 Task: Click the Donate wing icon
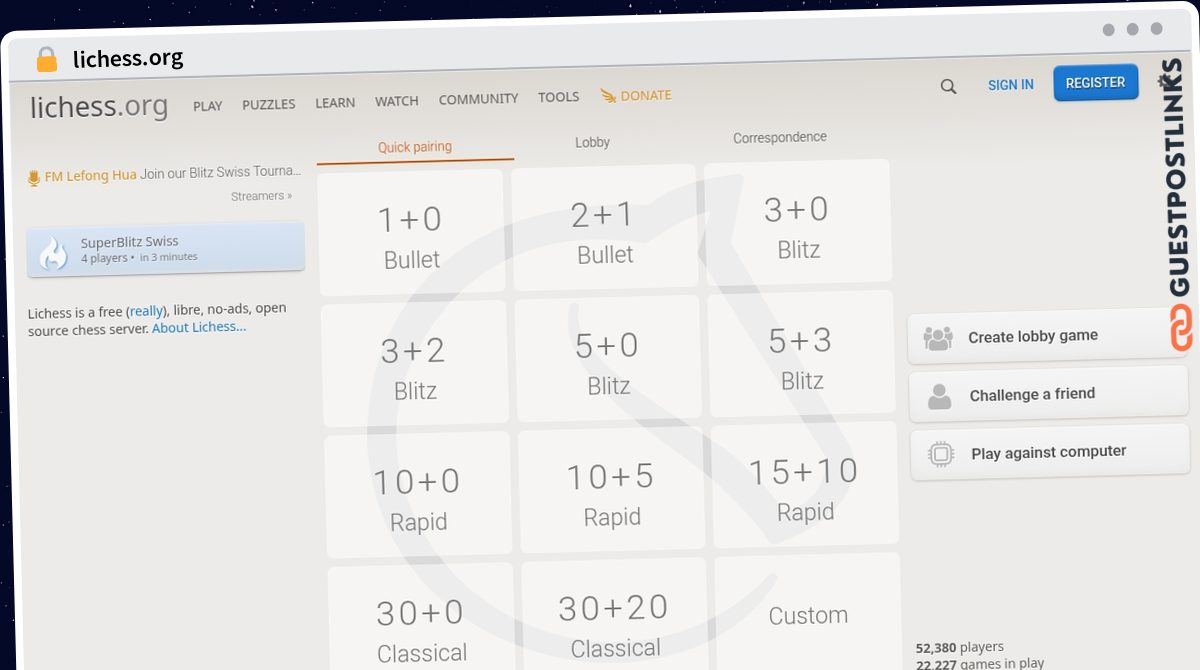point(608,96)
